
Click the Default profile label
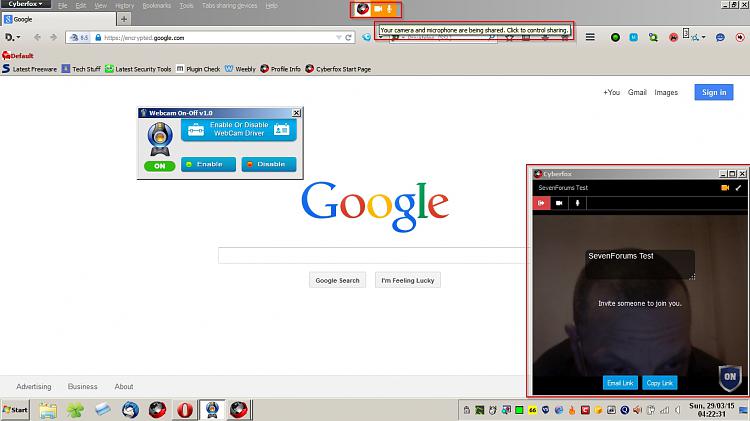point(18,55)
